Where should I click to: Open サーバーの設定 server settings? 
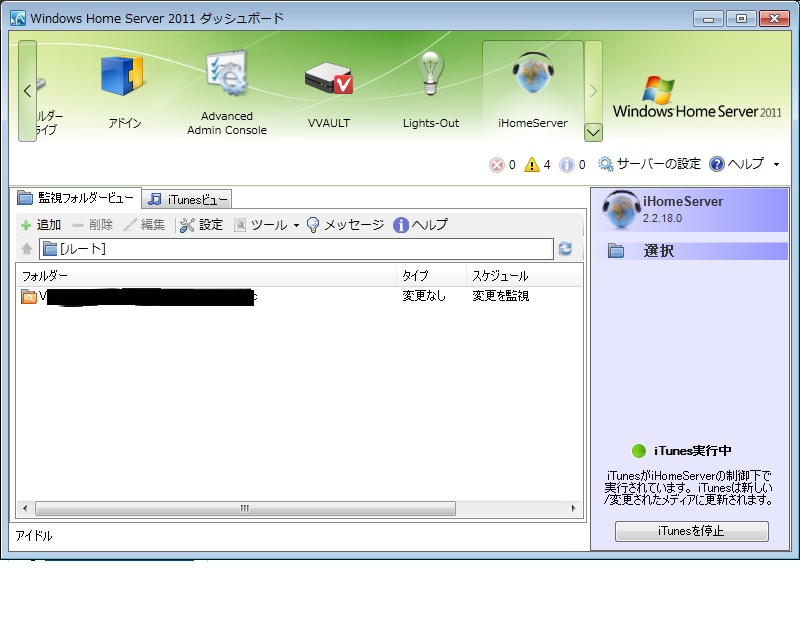[x=649, y=164]
